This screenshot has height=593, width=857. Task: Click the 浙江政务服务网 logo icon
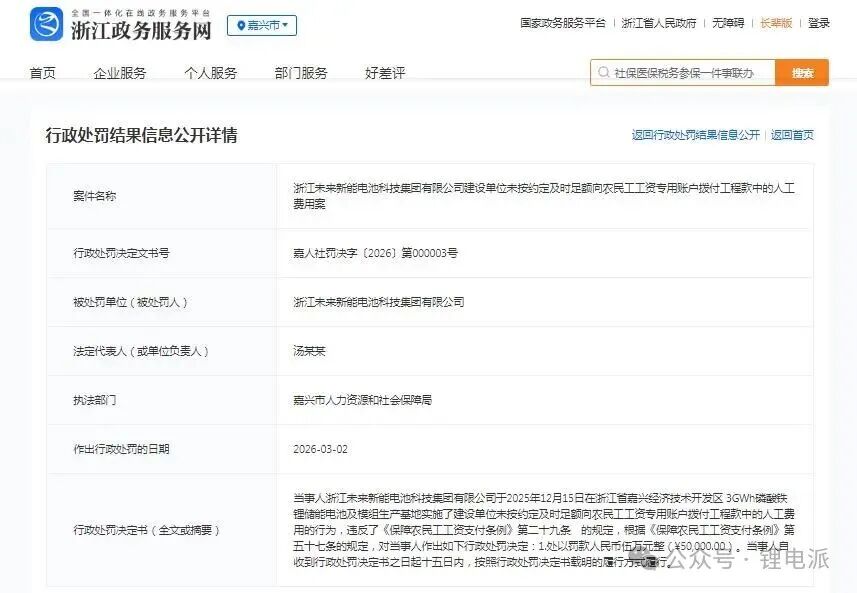tap(46, 24)
